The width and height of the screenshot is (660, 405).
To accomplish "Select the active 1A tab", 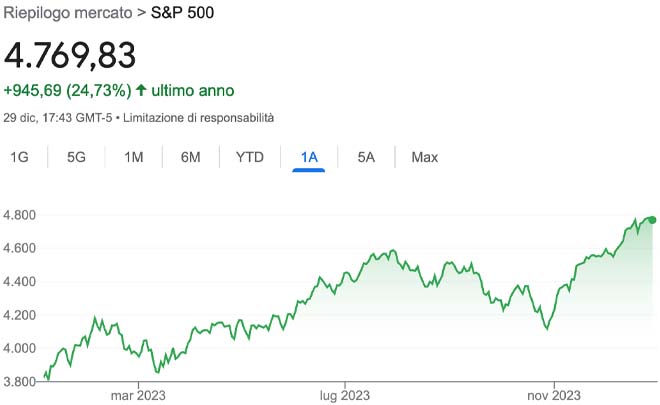I will 309,157.
